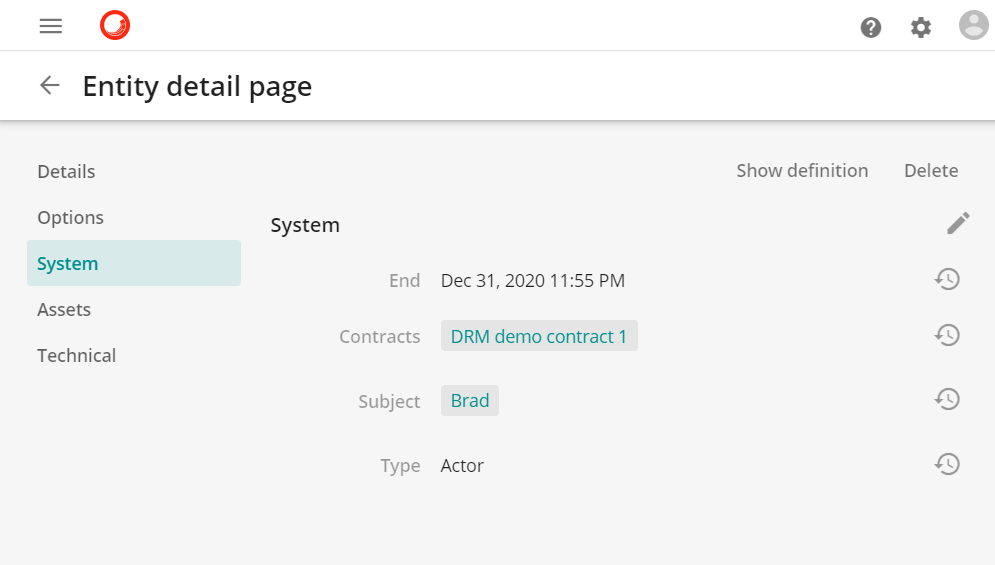The height and width of the screenshot is (565, 995).
Task: Open the user profile avatar
Action: coord(973,26)
